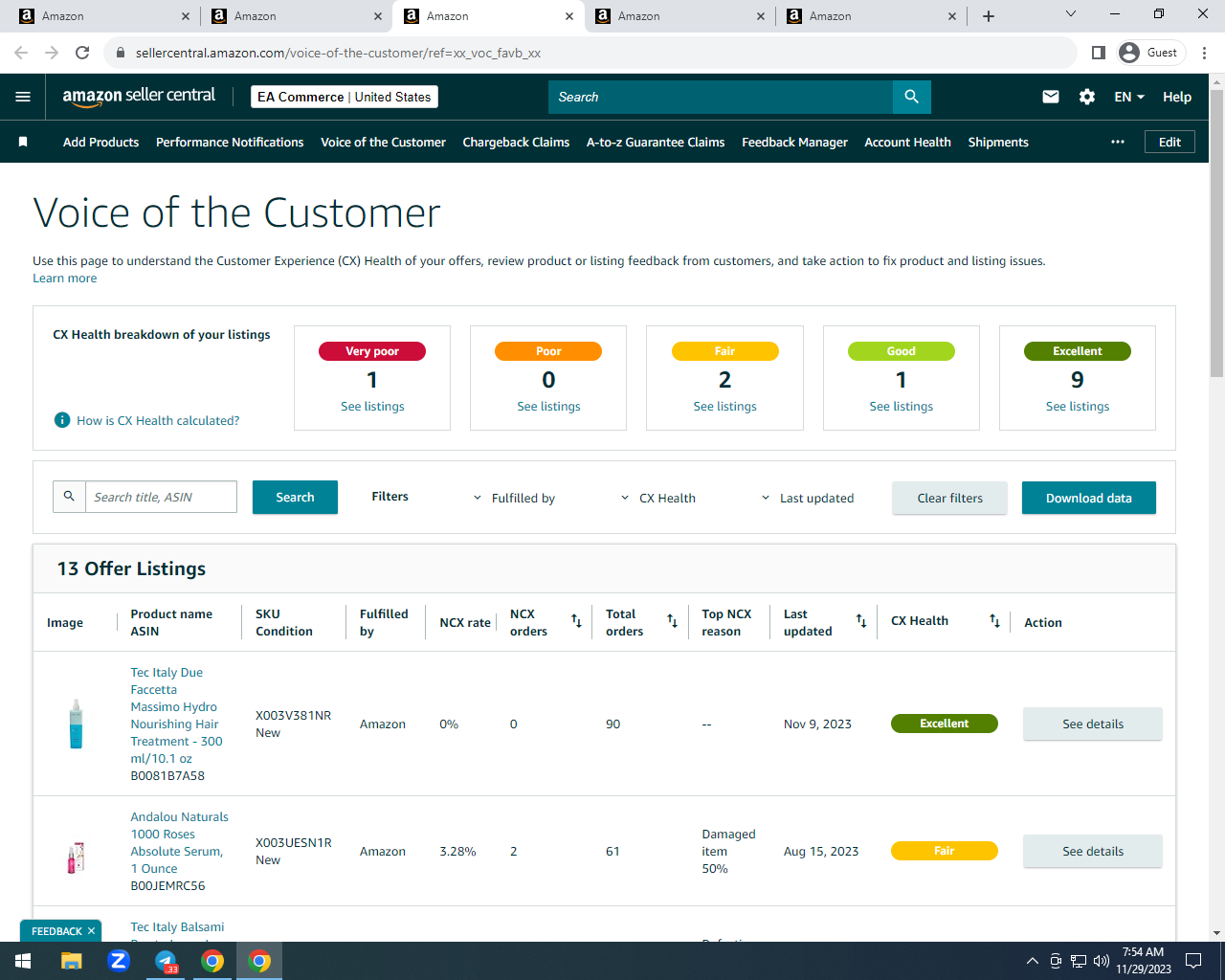The width and height of the screenshot is (1225, 980).
Task: Open Telegram from the taskbar
Action: pyautogui.click(x=166, y=961)
